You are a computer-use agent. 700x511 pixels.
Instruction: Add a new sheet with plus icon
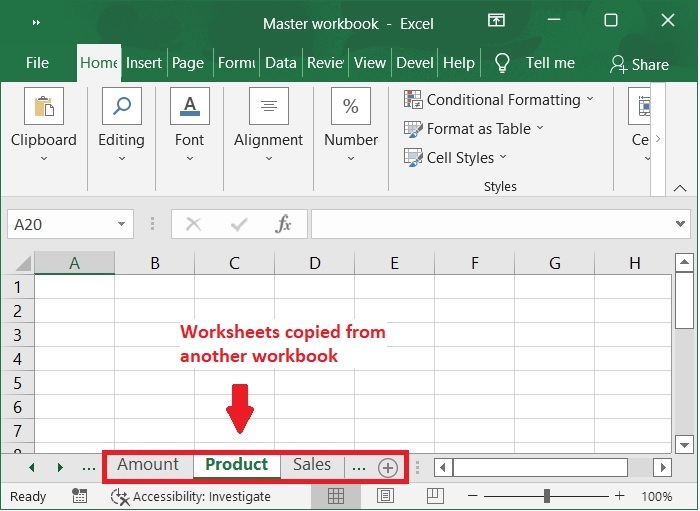point(388,468)
